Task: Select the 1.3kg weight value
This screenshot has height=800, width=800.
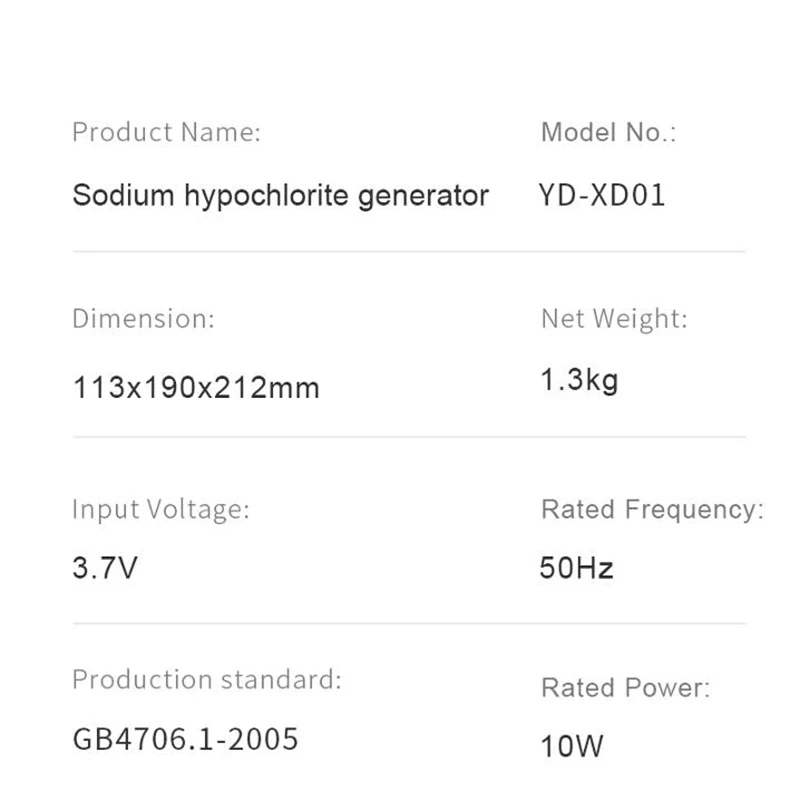Action: pos(579,381)
